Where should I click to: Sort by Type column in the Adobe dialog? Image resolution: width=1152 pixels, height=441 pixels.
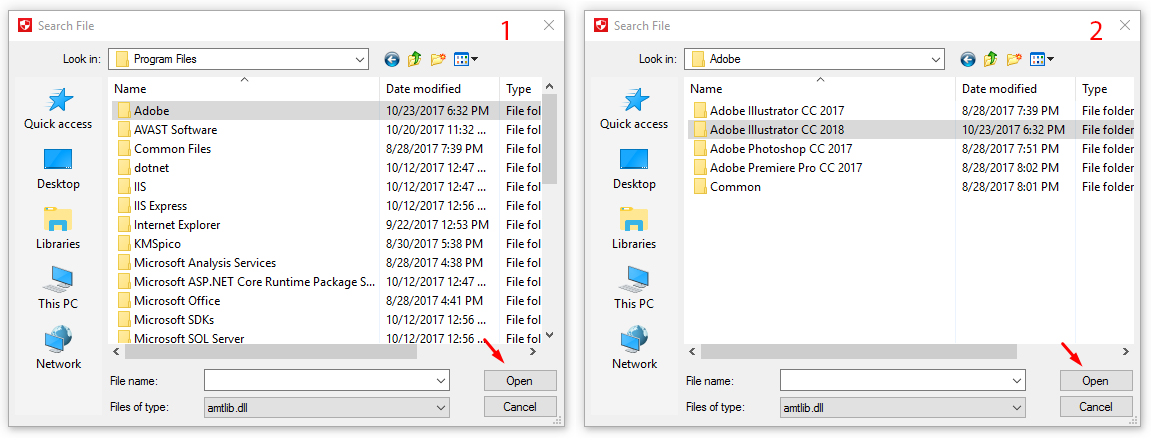[1106, 89]
